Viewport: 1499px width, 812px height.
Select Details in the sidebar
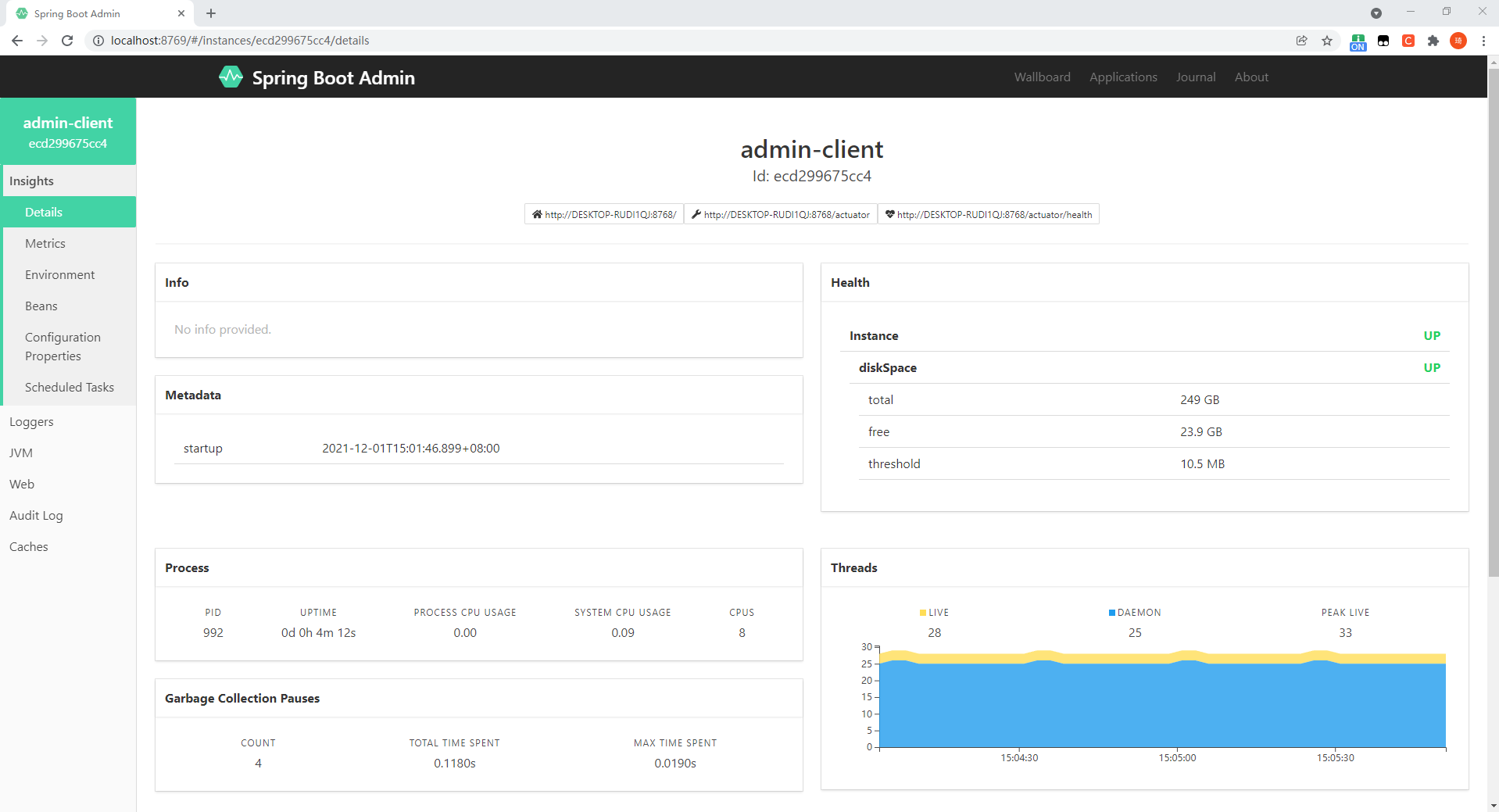(70, 212)
